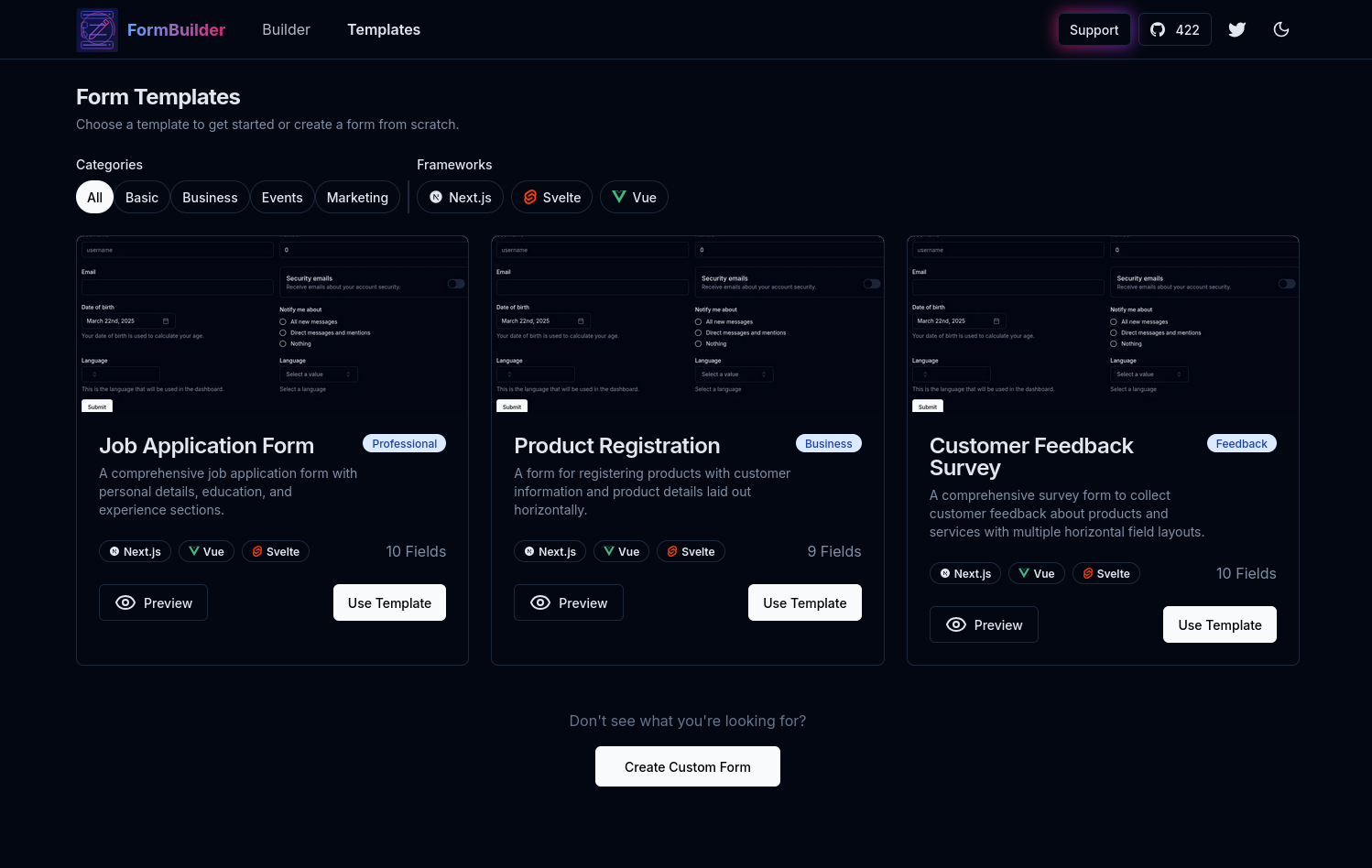Click Vue tag on Product Registration card
The image size is (1372, 868).
[x=622, y=551]
